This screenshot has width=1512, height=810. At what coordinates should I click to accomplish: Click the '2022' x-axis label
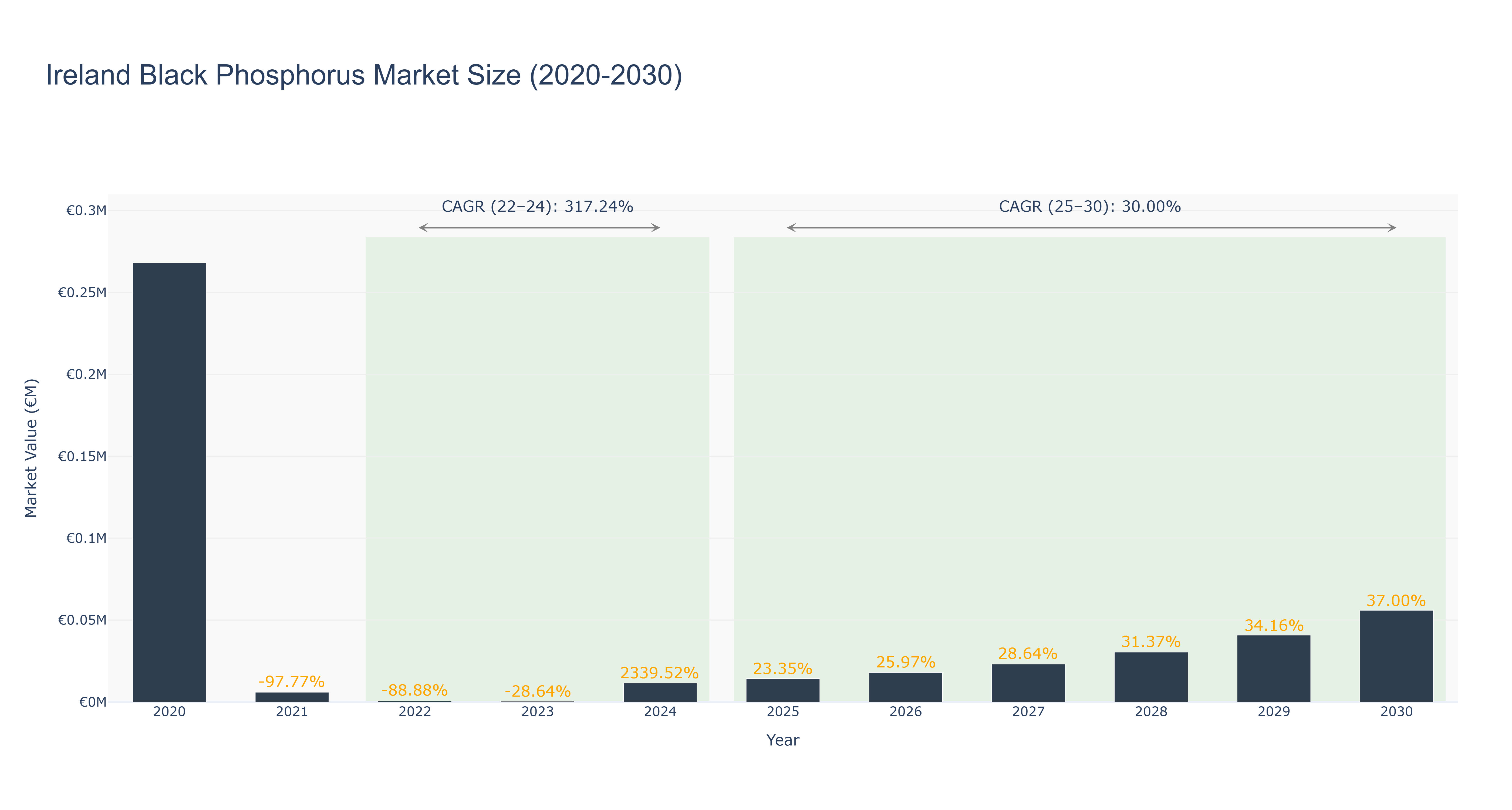point(414,712)
